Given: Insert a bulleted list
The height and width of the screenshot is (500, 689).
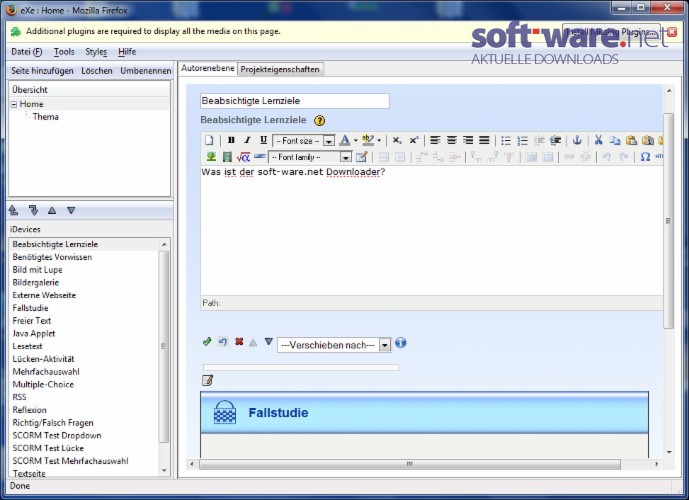Looking at the screenshot, I should coord(506,141).
